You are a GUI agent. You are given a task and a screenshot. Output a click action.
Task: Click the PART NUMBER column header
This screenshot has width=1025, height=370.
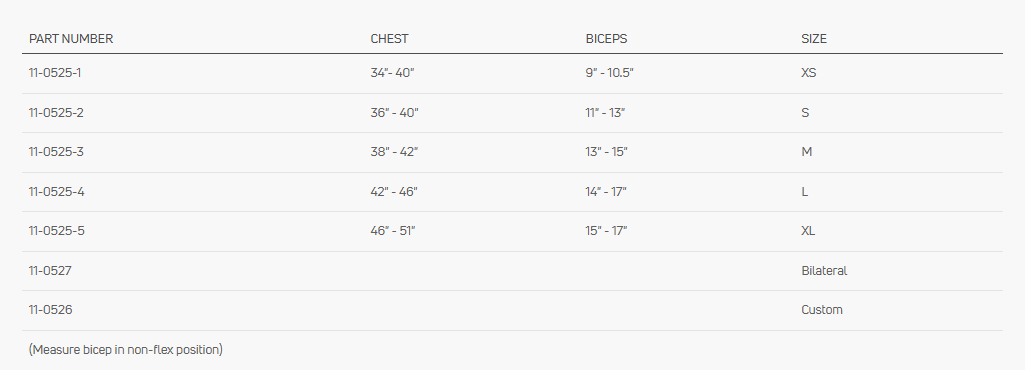(71, 39)
